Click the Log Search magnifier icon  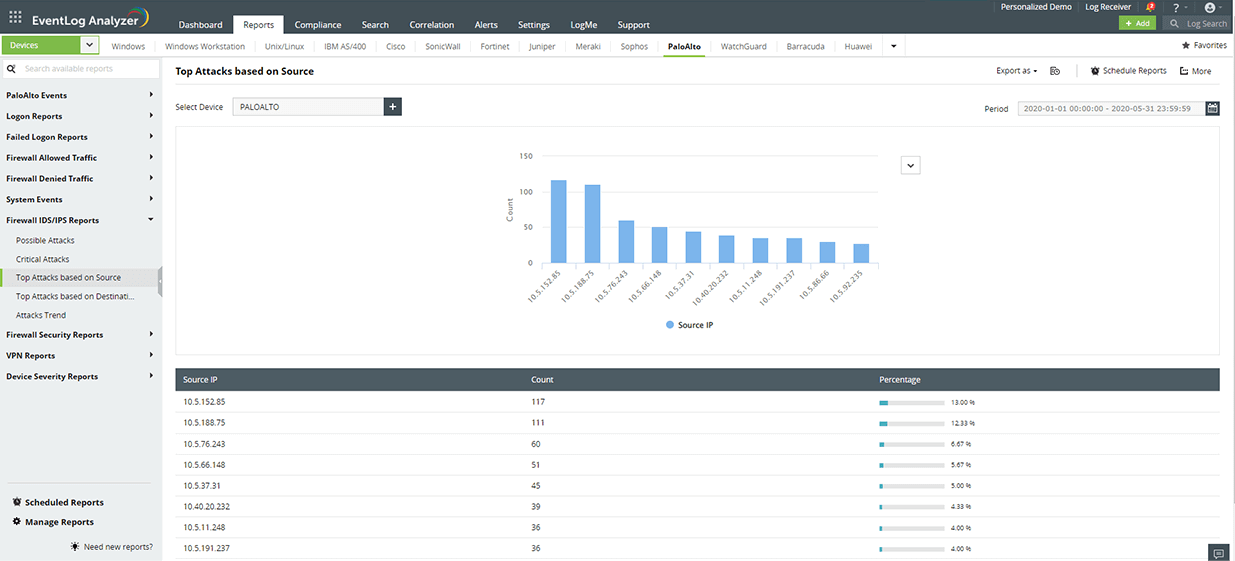(1176, 23)
